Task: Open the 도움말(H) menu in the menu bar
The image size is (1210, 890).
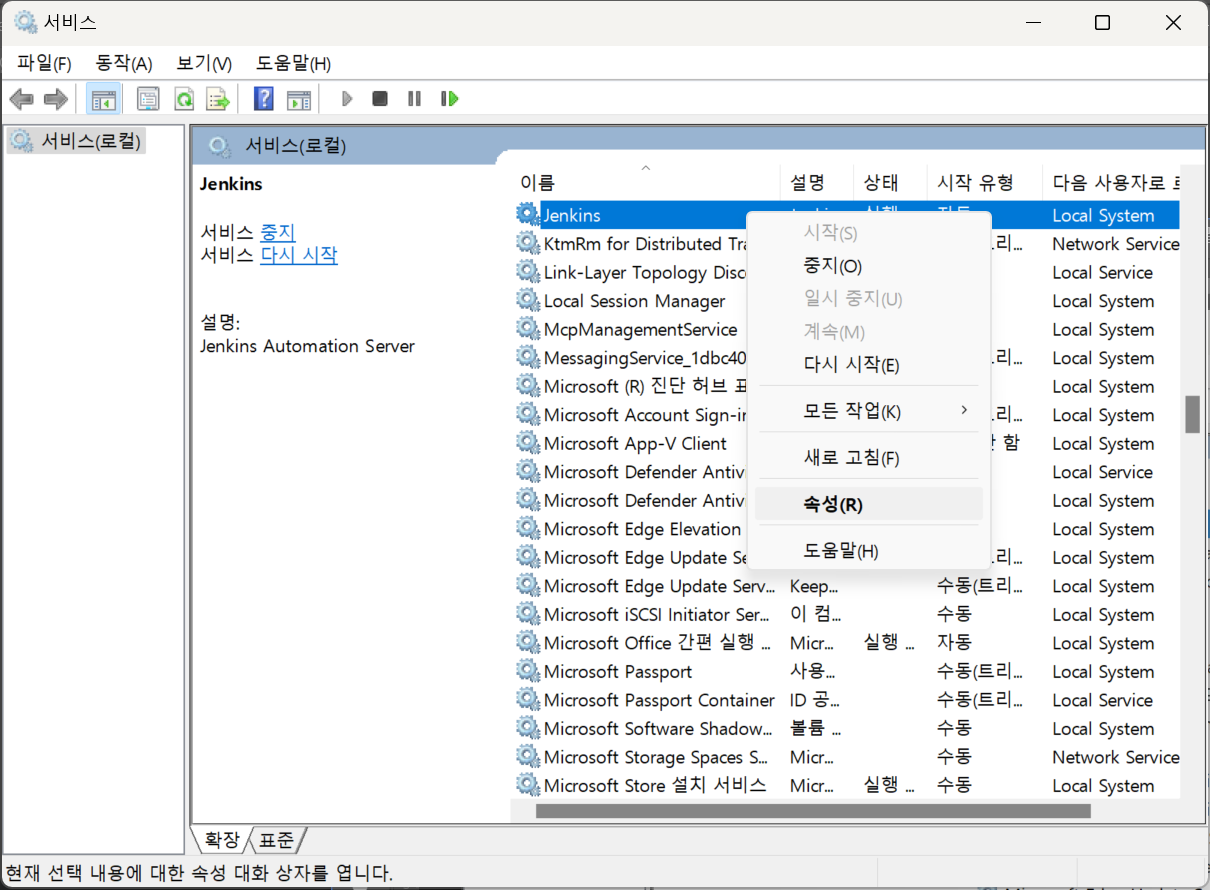Action: coord(293,64)
